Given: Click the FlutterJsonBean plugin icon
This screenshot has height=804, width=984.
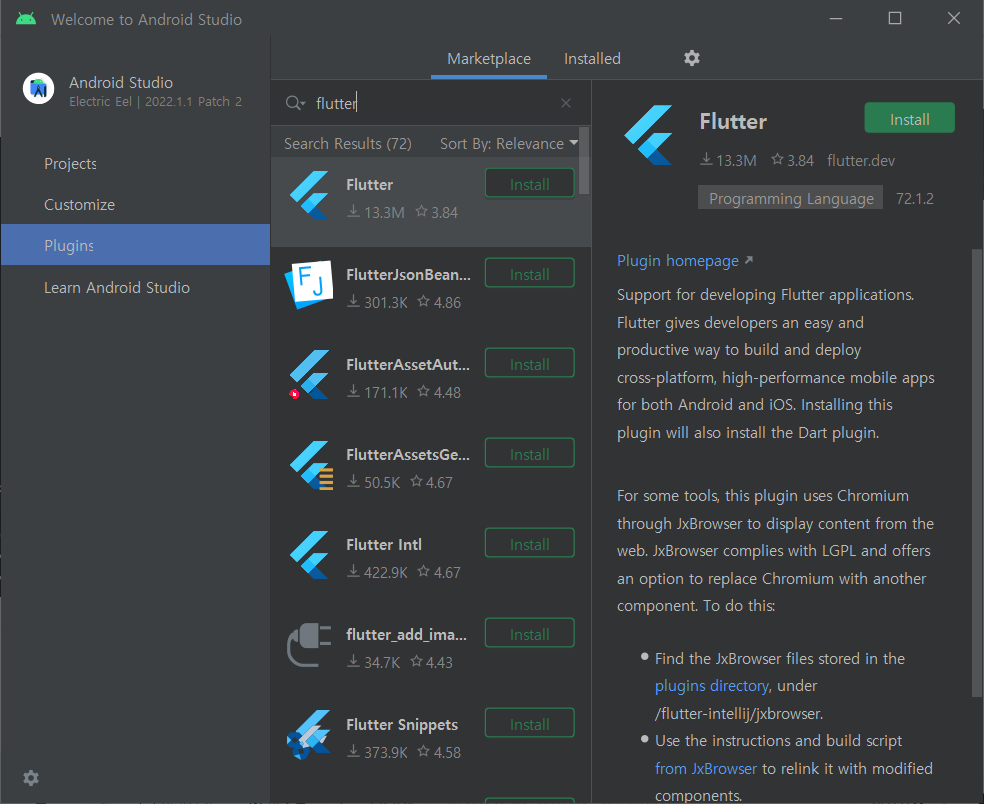Looking at the screenshot, I should point(309,285).
